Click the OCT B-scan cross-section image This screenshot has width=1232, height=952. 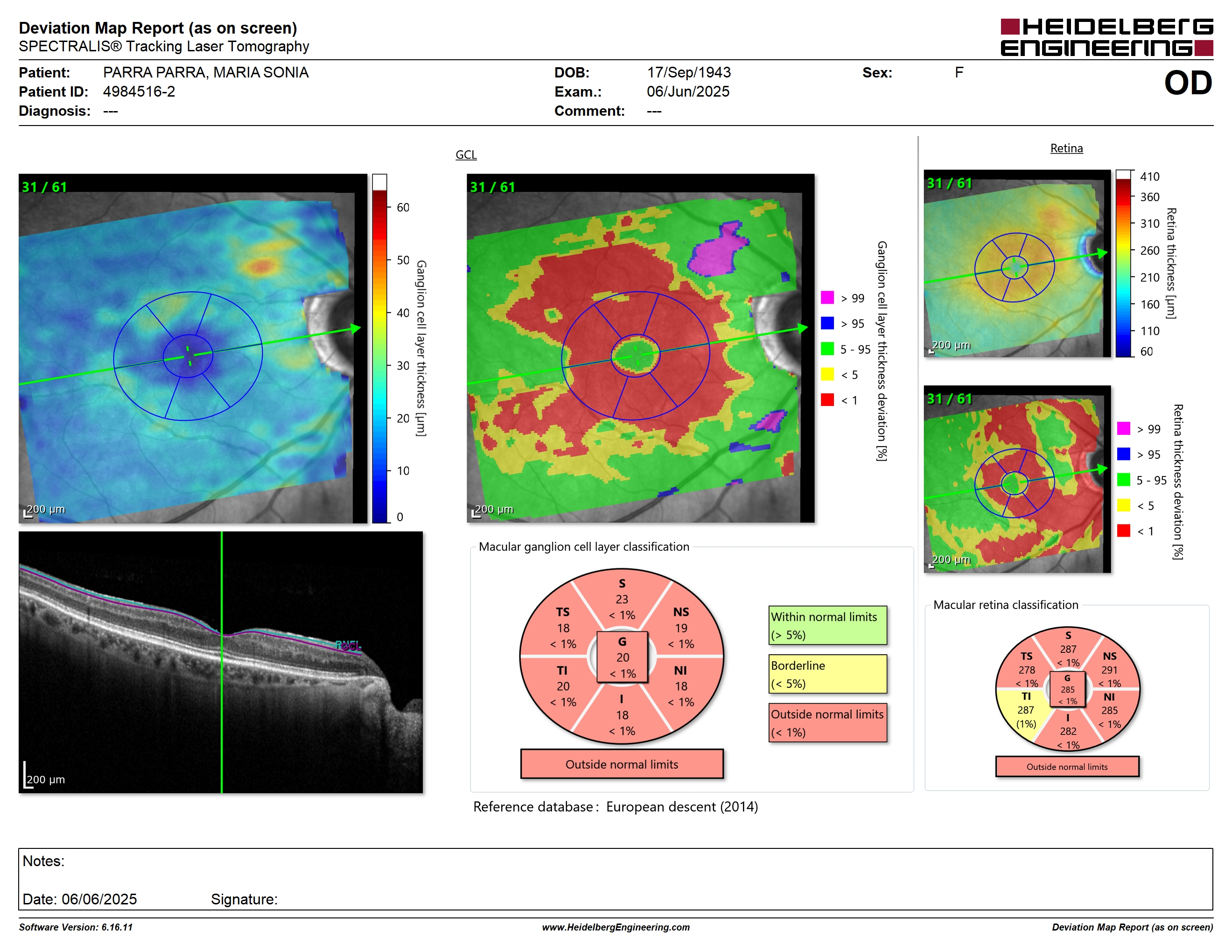[x=221, y=662]
